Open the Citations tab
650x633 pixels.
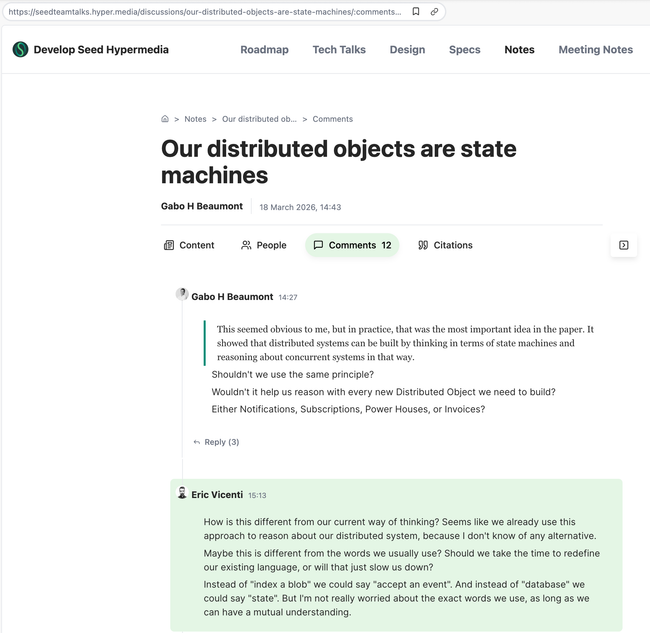[x=445, y=245]
